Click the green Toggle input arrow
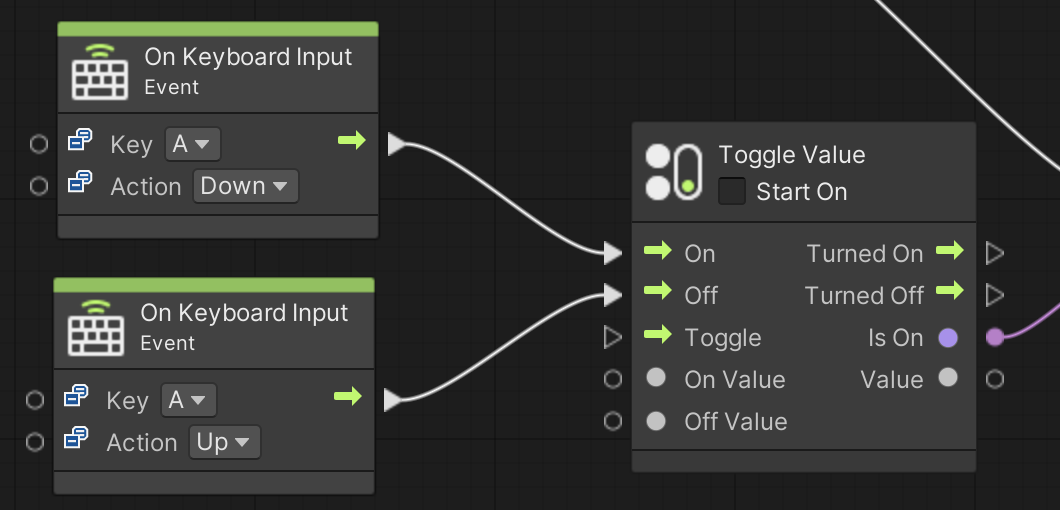 coord(658,336)
